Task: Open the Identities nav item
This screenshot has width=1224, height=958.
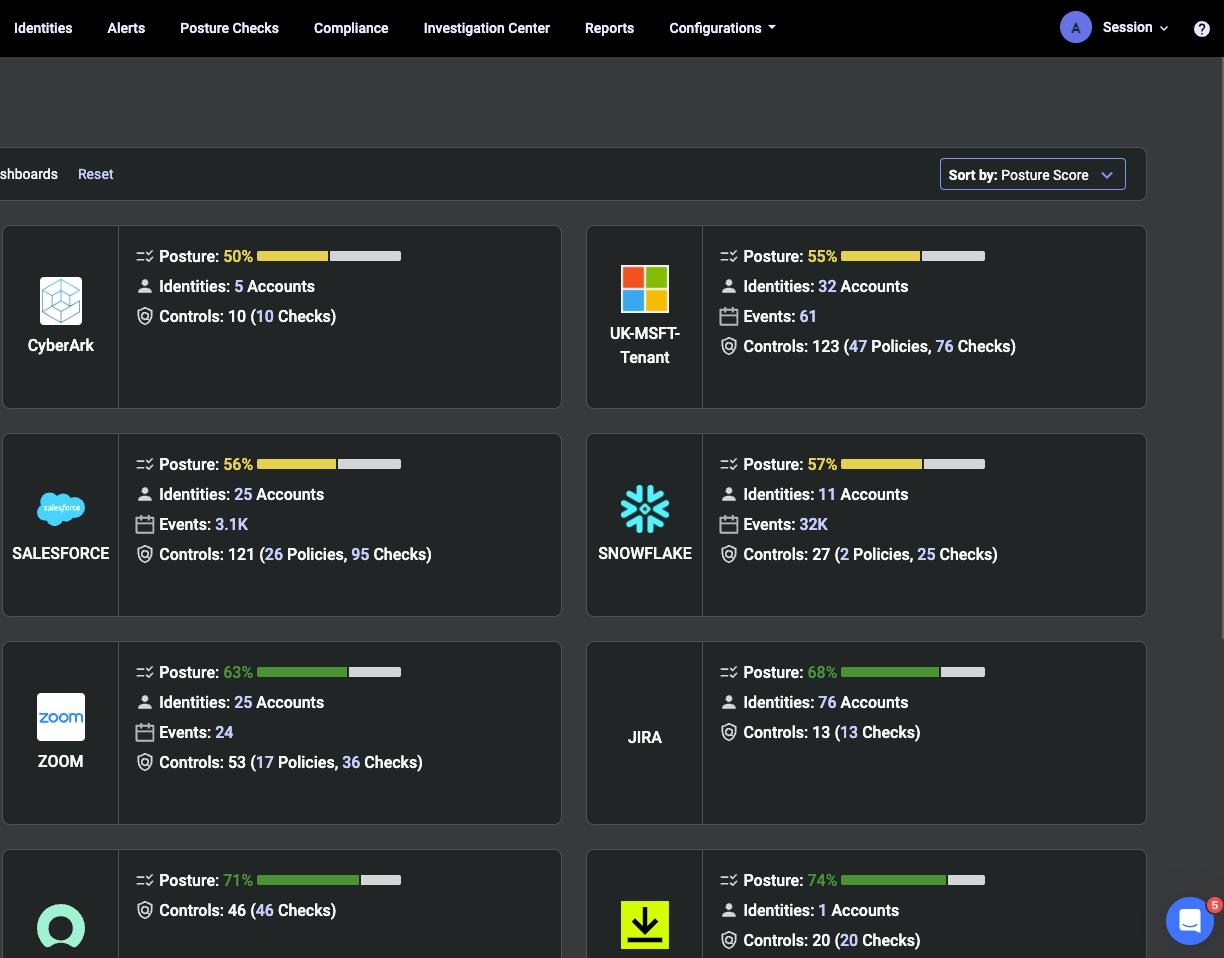Action: click(43, 28)
